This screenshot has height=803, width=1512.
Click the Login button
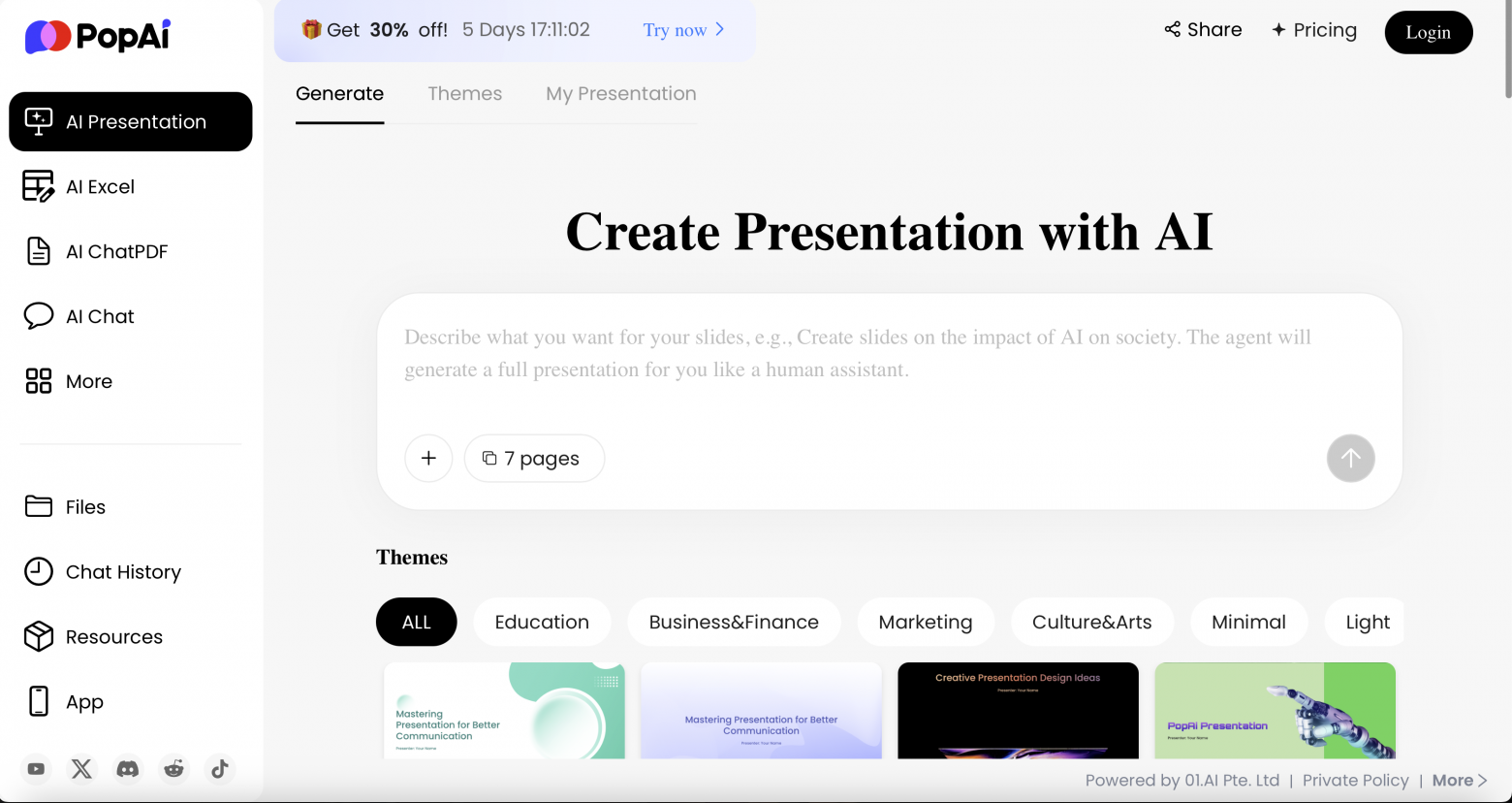click(x=1428, y=32)
